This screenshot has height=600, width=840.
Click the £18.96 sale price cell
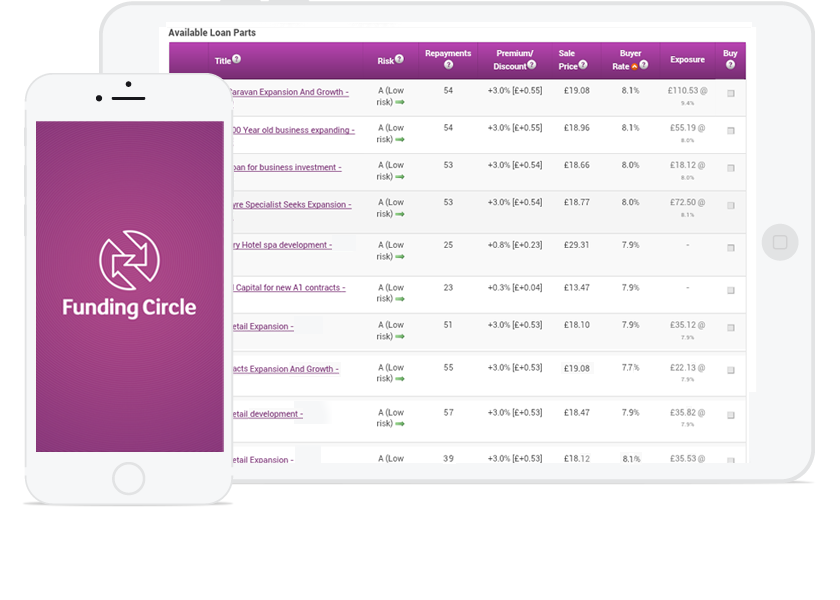(x=576, y=128)
